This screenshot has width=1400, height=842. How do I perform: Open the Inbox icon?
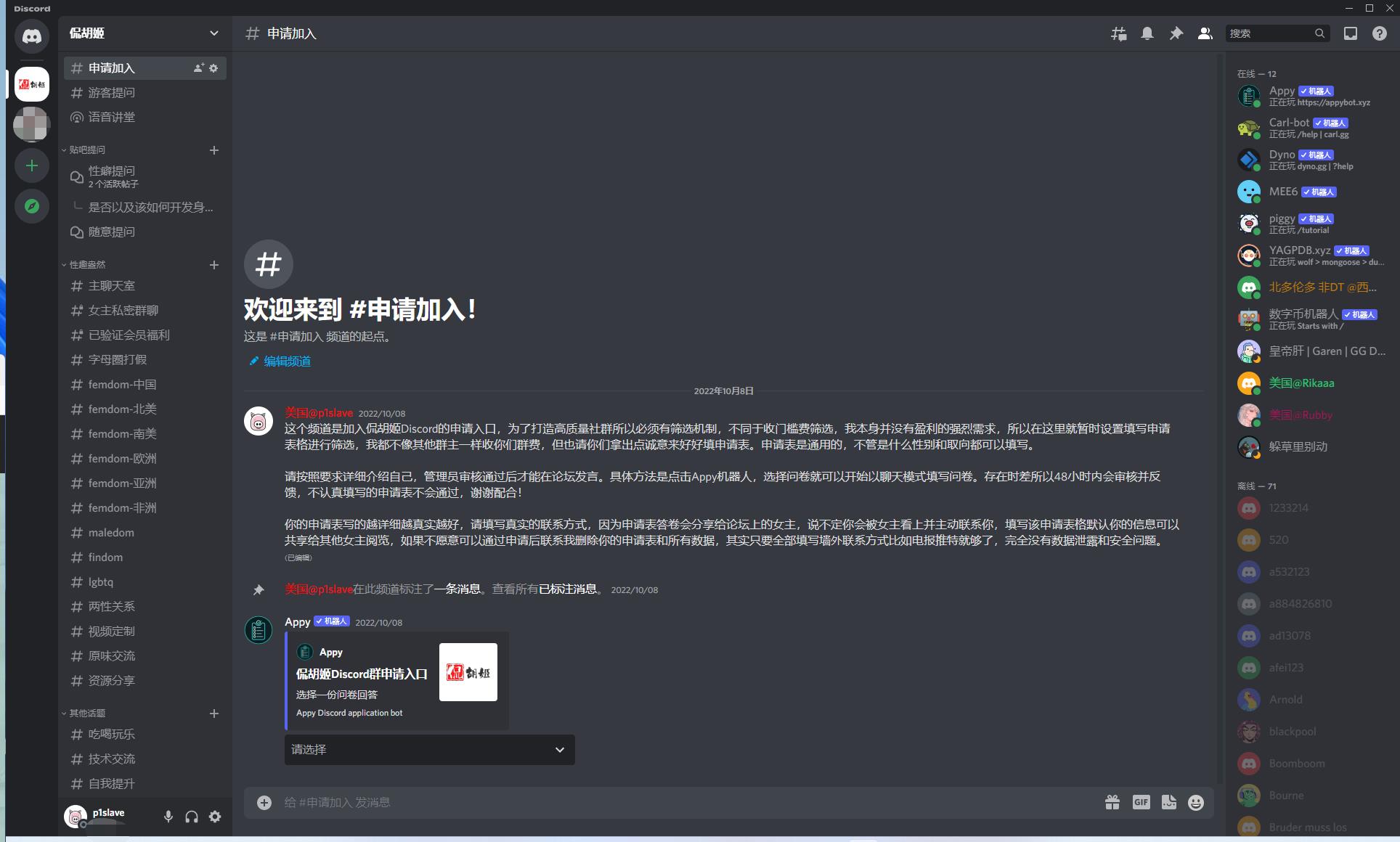[1351, 33]
